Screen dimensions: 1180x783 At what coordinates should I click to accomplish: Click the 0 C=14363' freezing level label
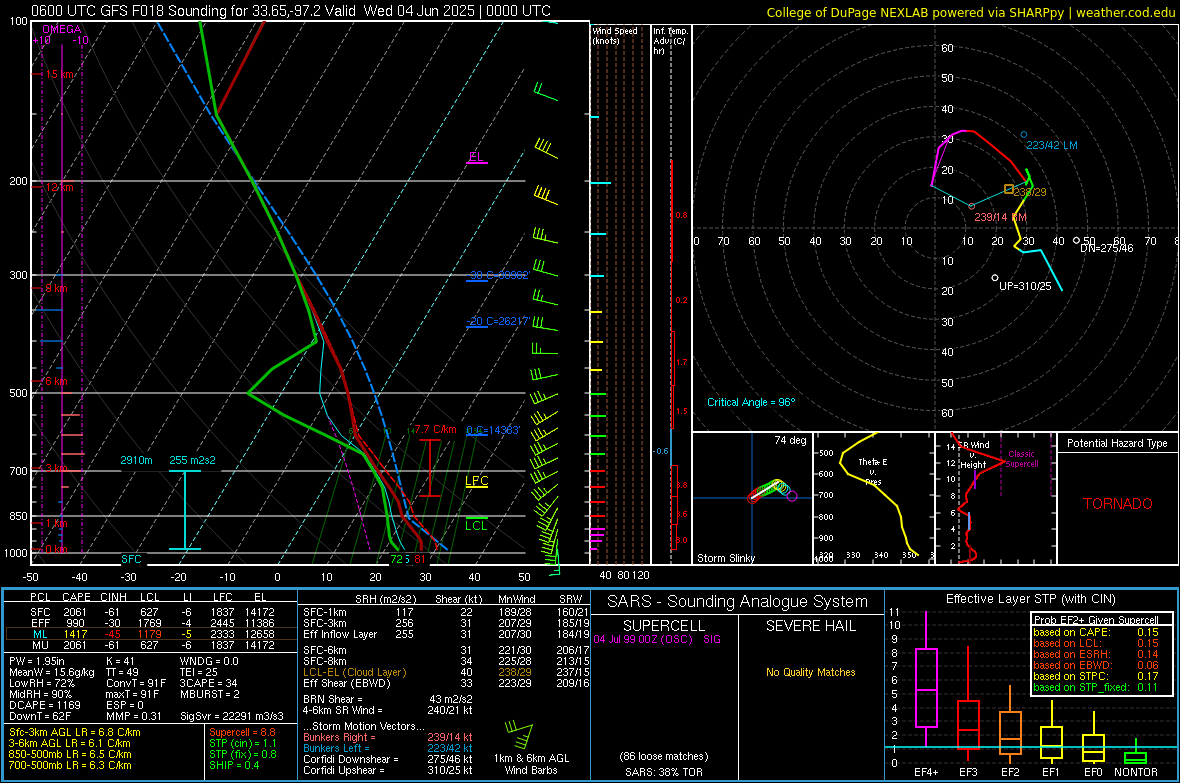(x=493, y=431)
